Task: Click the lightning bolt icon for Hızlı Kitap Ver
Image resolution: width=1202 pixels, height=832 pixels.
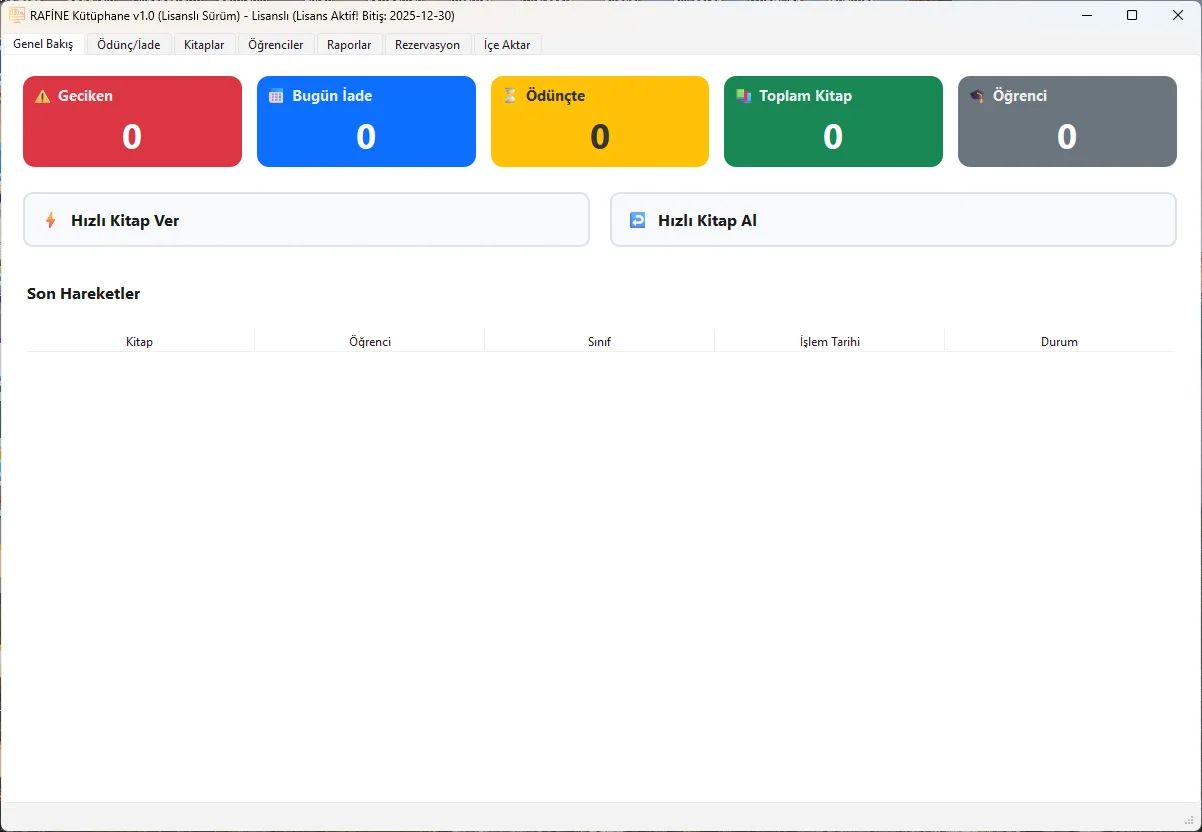Action: point(51,220)
